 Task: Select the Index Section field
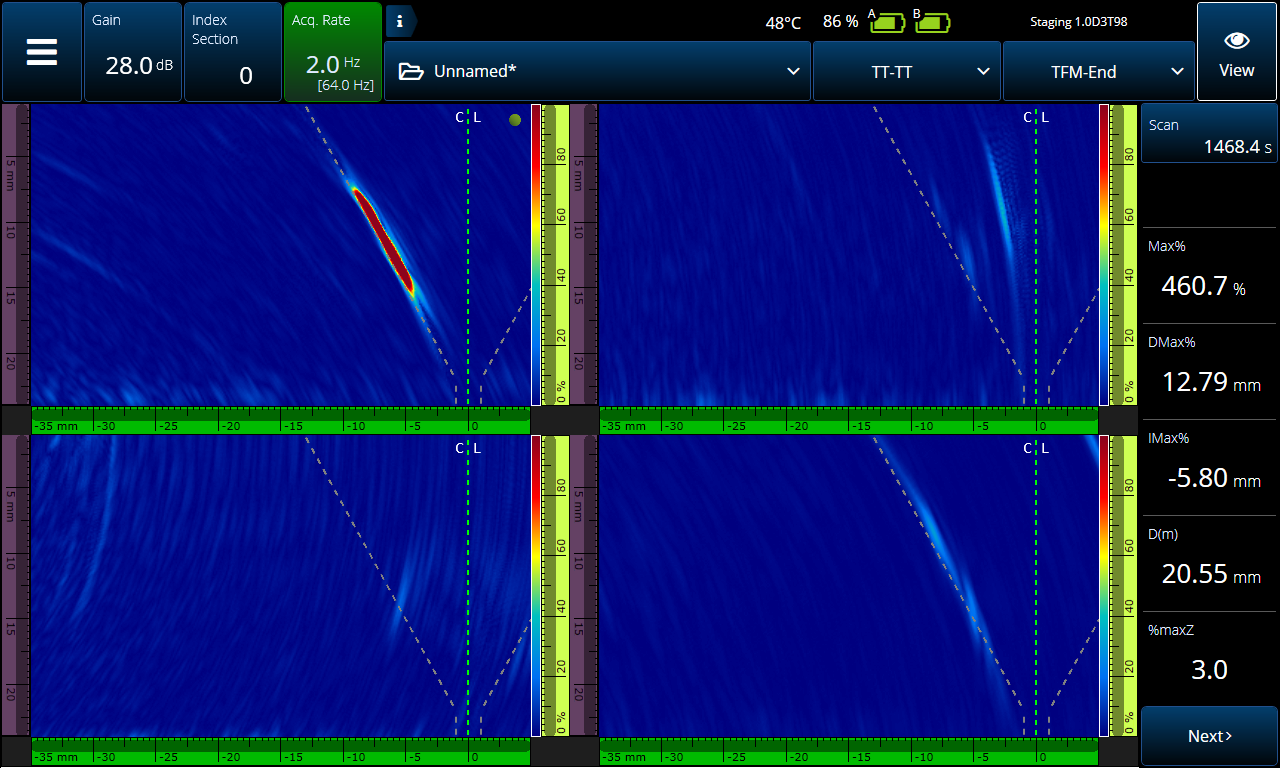[x=232, y=52]
